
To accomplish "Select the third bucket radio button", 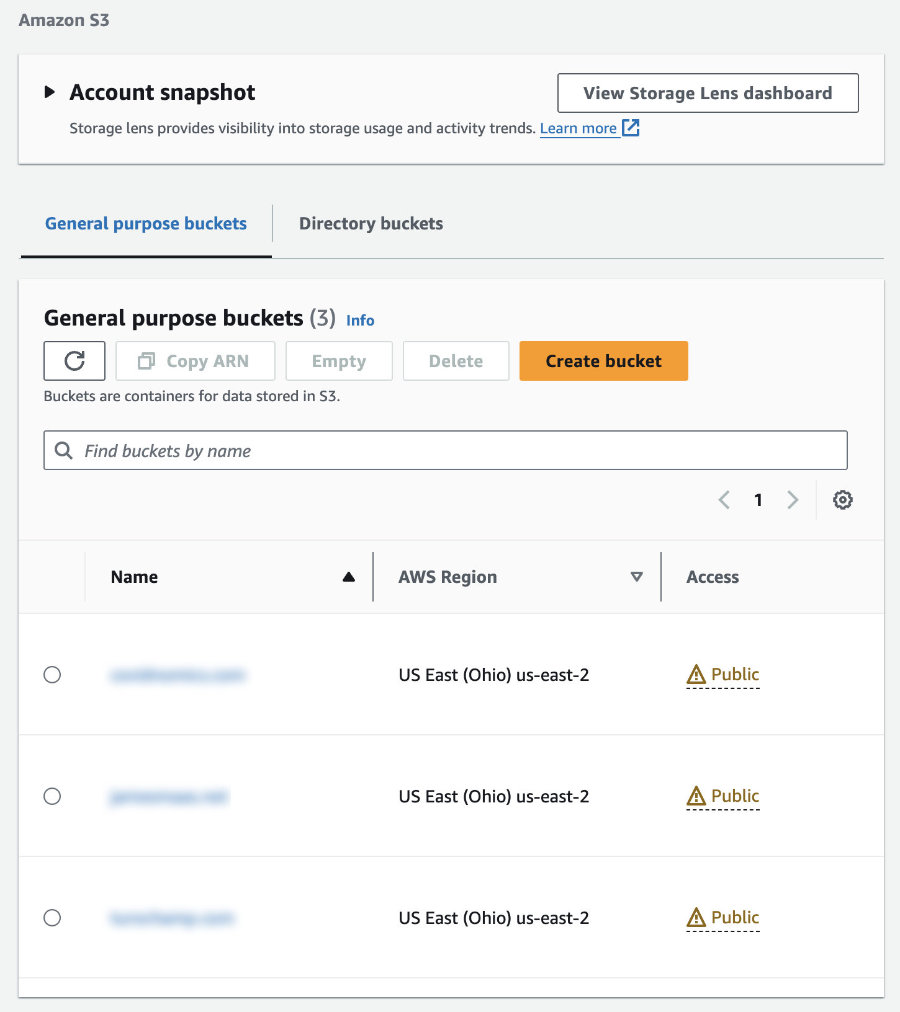I will (52, 917).
